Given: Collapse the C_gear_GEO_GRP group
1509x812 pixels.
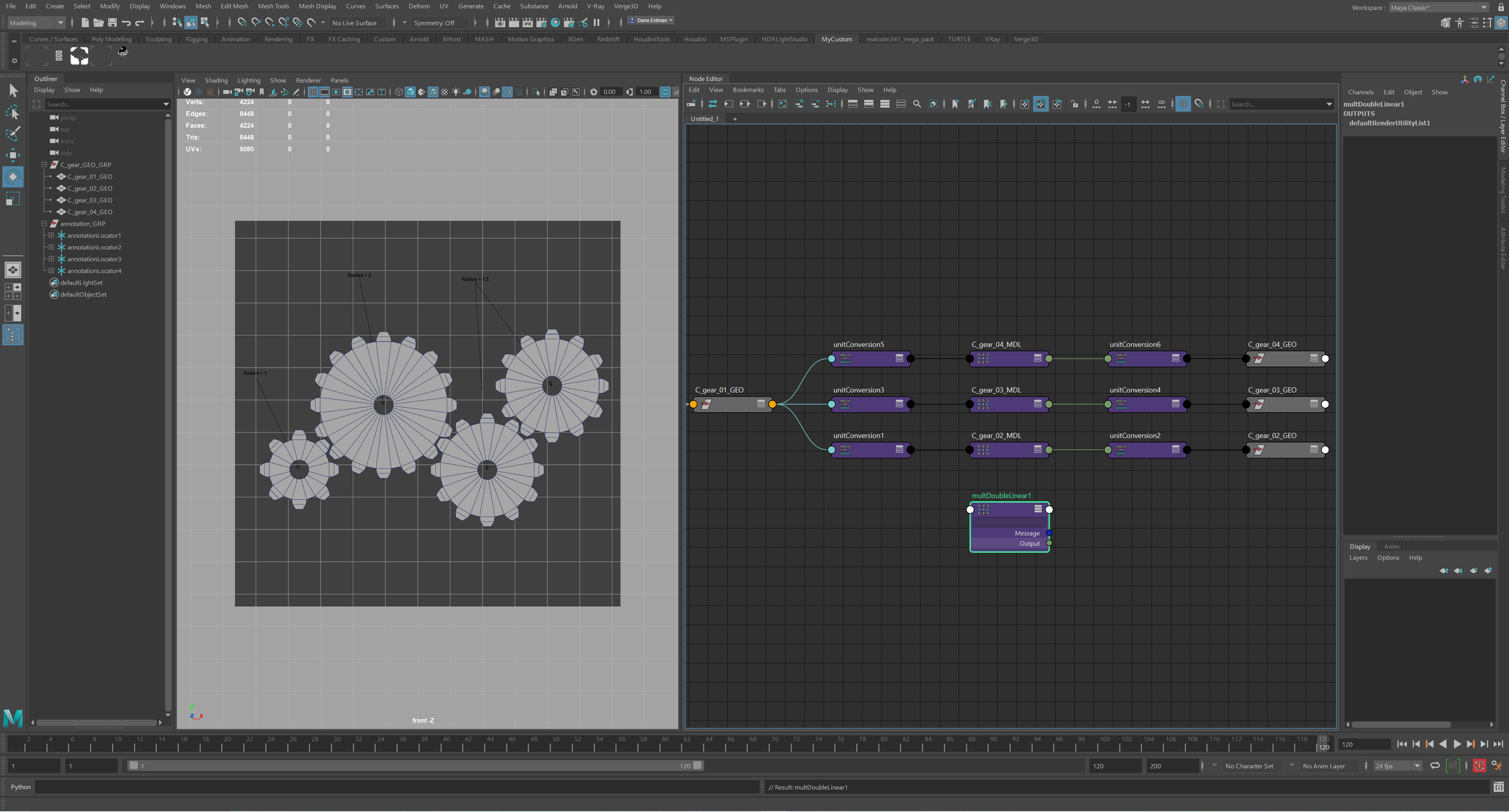Looking at the screenshot, I should [x=44, y=165].
